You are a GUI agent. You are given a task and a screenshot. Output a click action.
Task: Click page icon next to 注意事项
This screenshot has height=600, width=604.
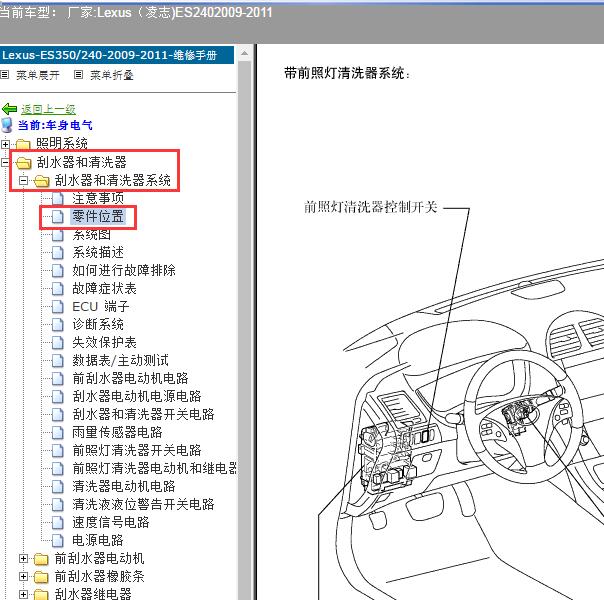click(x=57, y=198)
